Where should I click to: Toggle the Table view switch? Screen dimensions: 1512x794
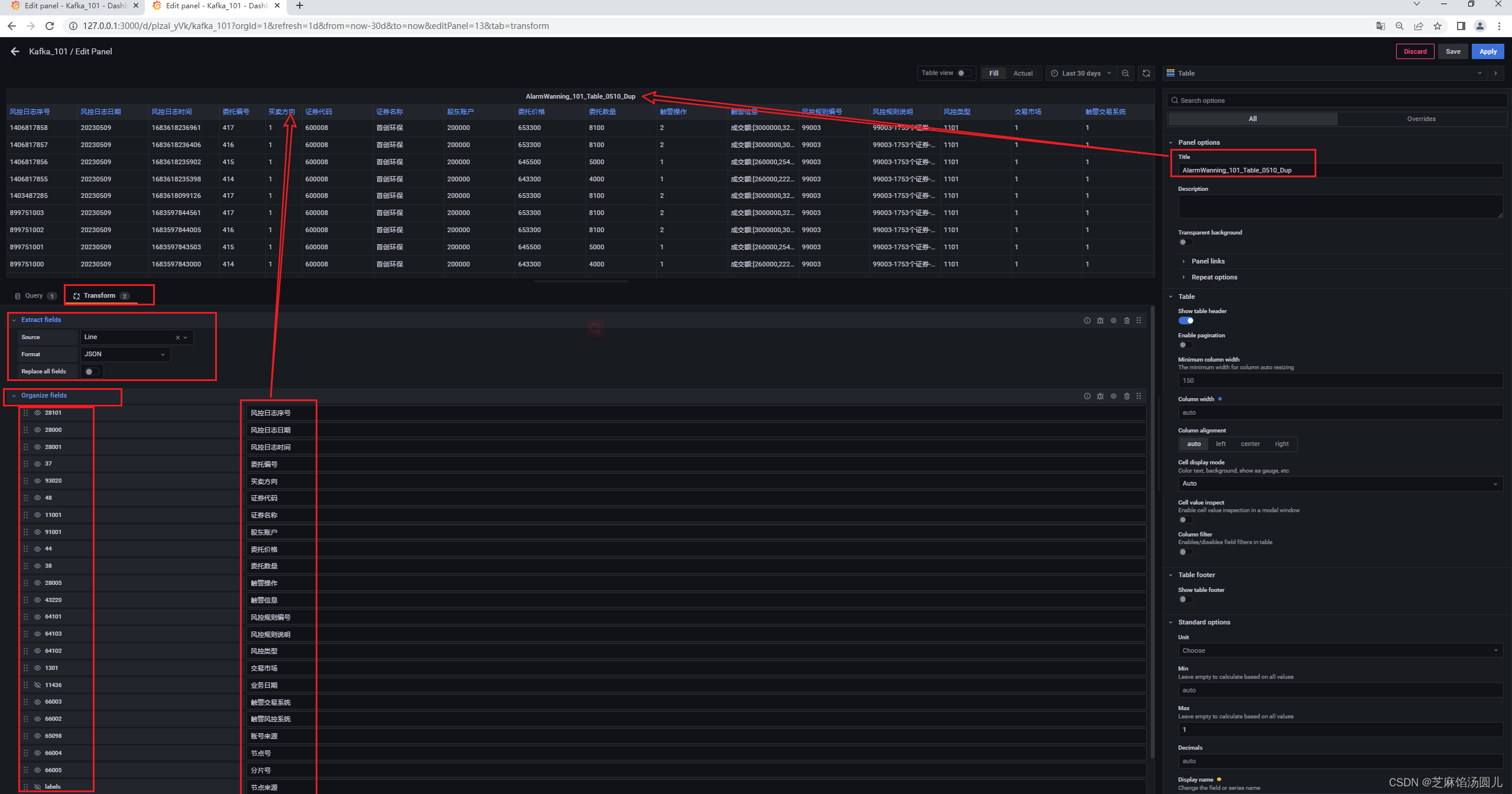(x=963, y=73)
